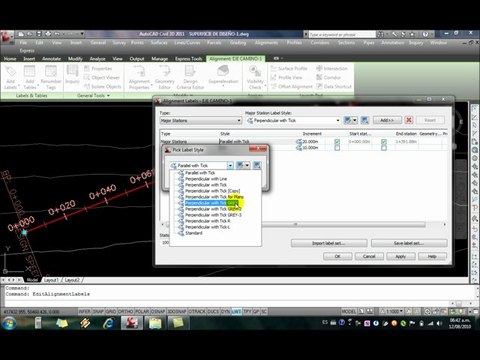480x360 pixels.
Task: Click the Superelevation ribbon icon
Action: click(223, 75)
